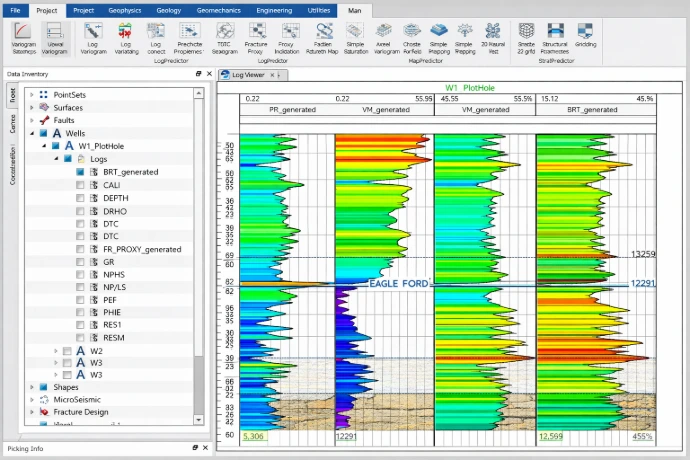Collapse the Wells tree node

32,133
